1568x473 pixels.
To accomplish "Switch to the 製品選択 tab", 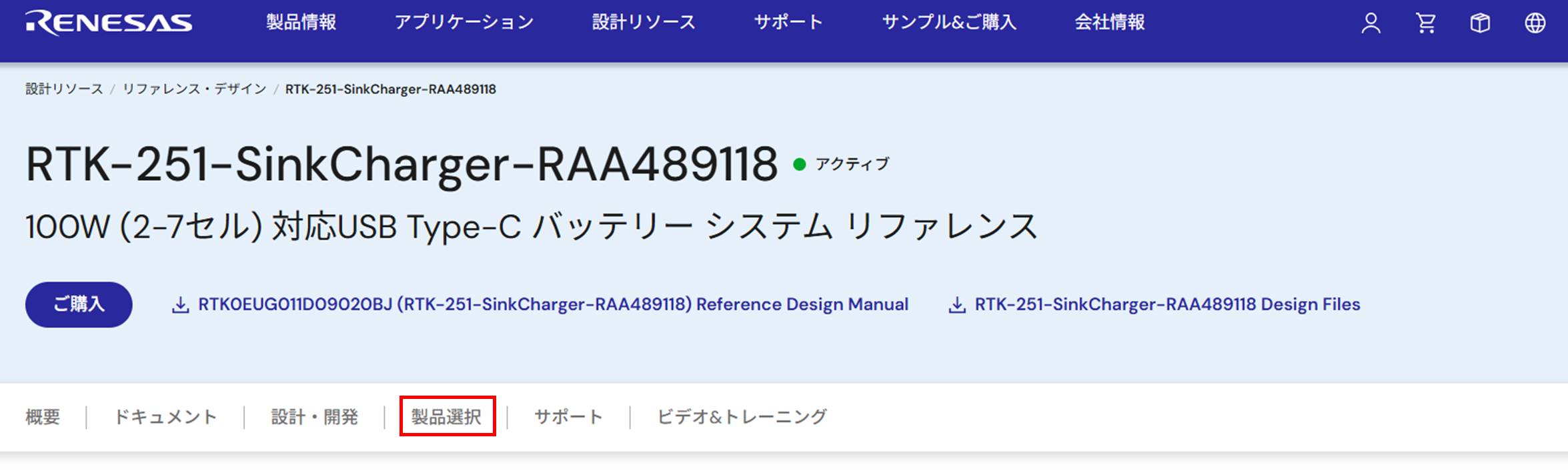I will coord(446,417).
